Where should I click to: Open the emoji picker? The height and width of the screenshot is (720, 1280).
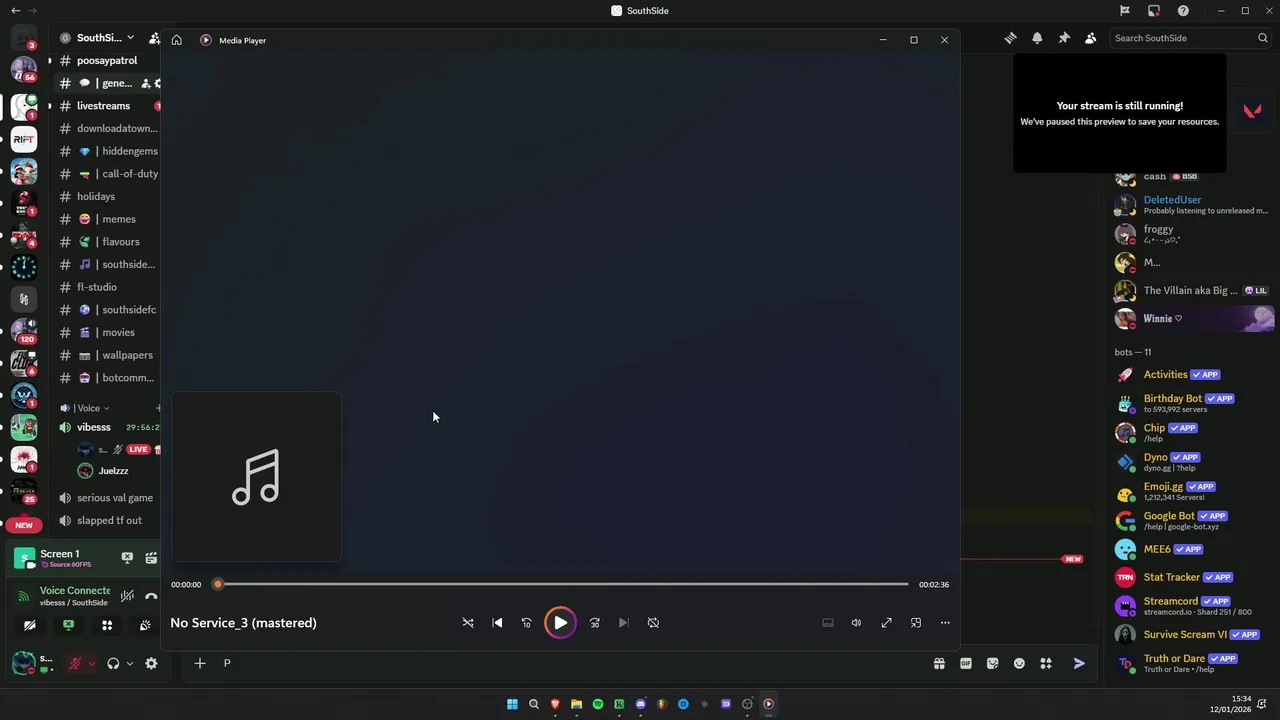[x=1019, y=663]
